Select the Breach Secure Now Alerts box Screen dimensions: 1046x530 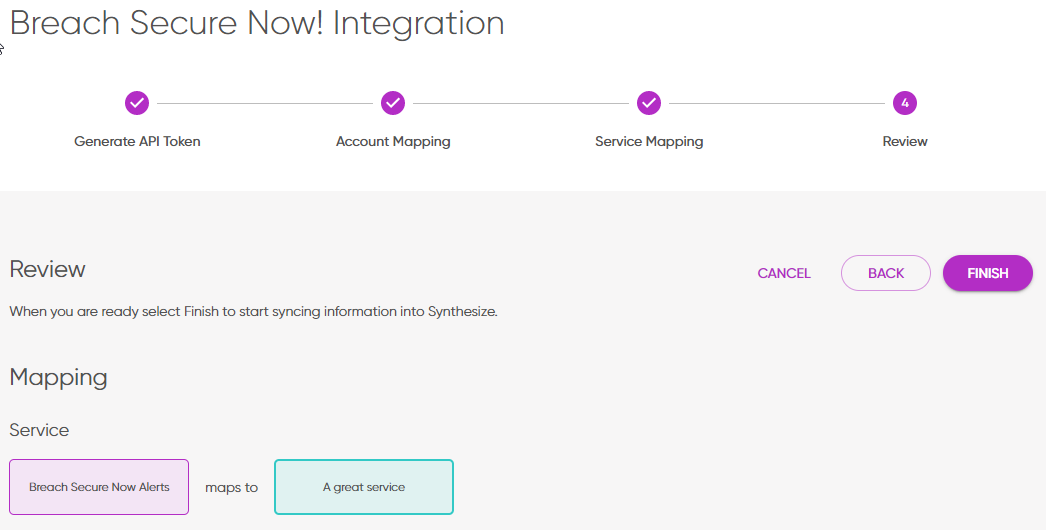99,487
